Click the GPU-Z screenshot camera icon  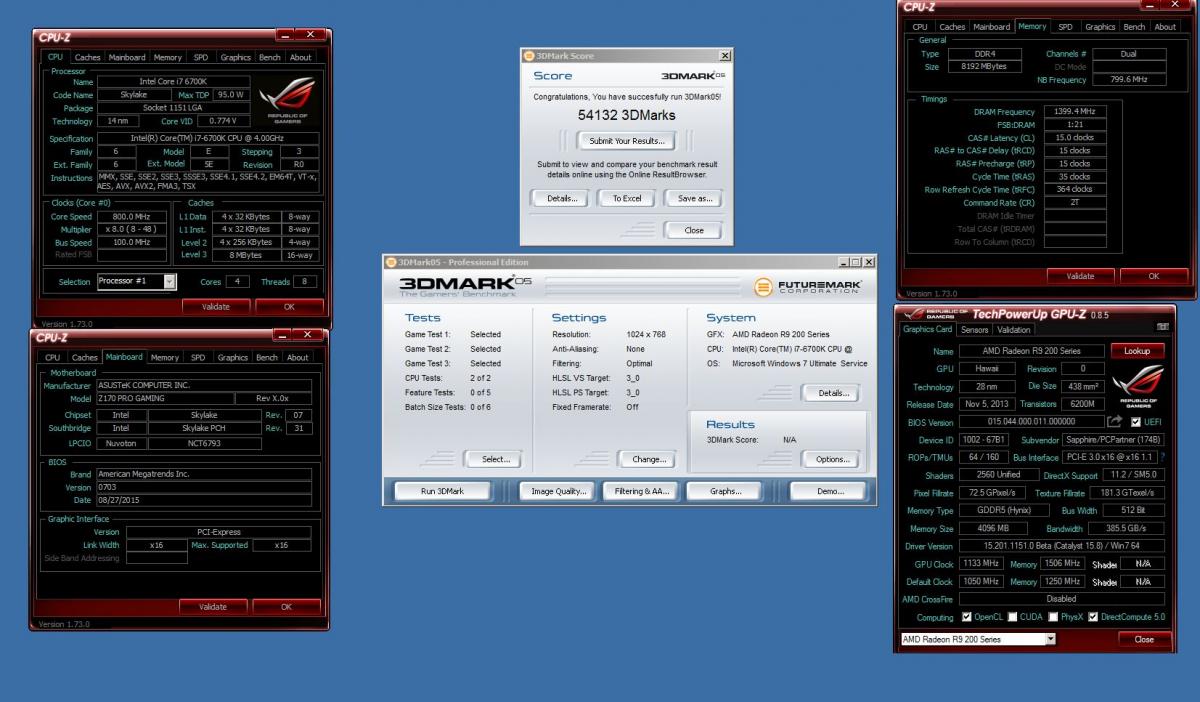(x=1163, y=329)
